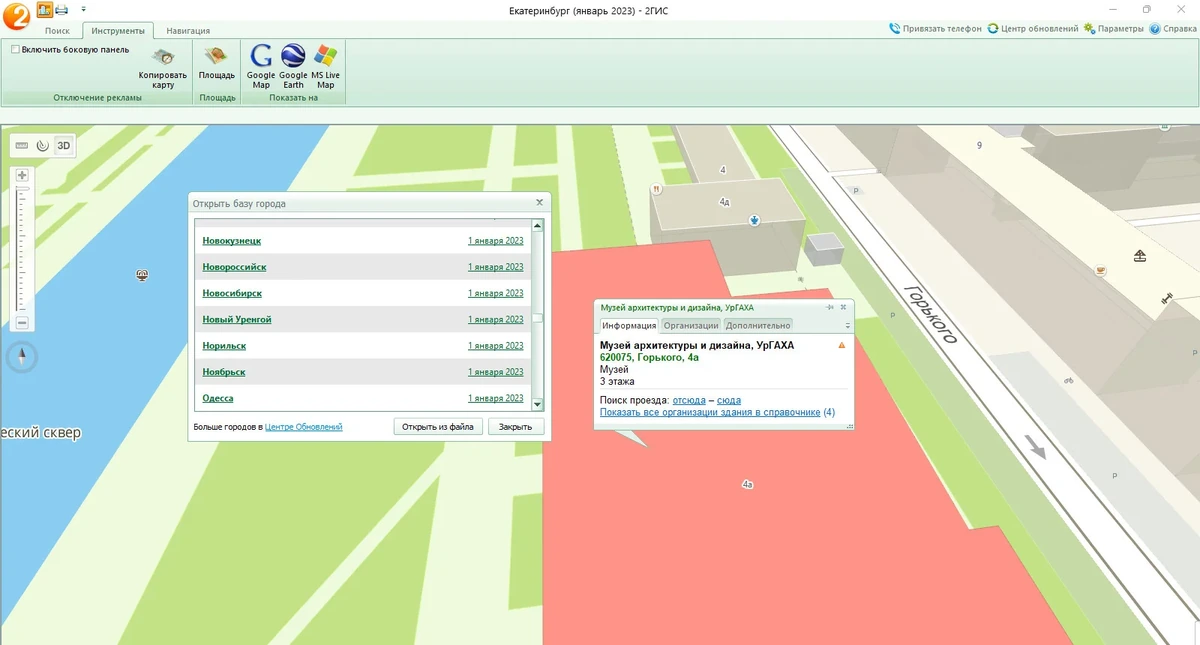This screenshot has width=1200, height=645.
Task: Open Параметры settings
Action: click(1114, 29)
